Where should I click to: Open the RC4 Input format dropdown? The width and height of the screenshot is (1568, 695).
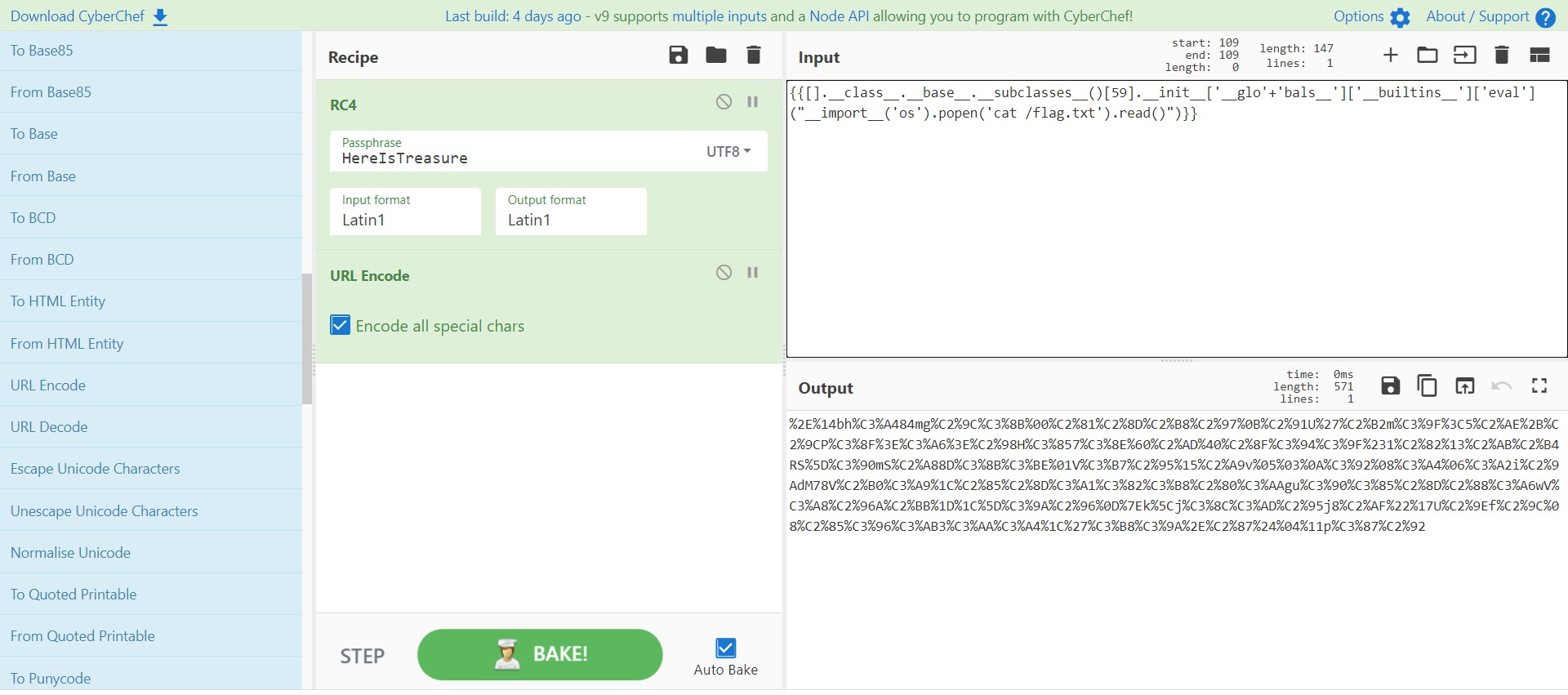pos(405,212)
